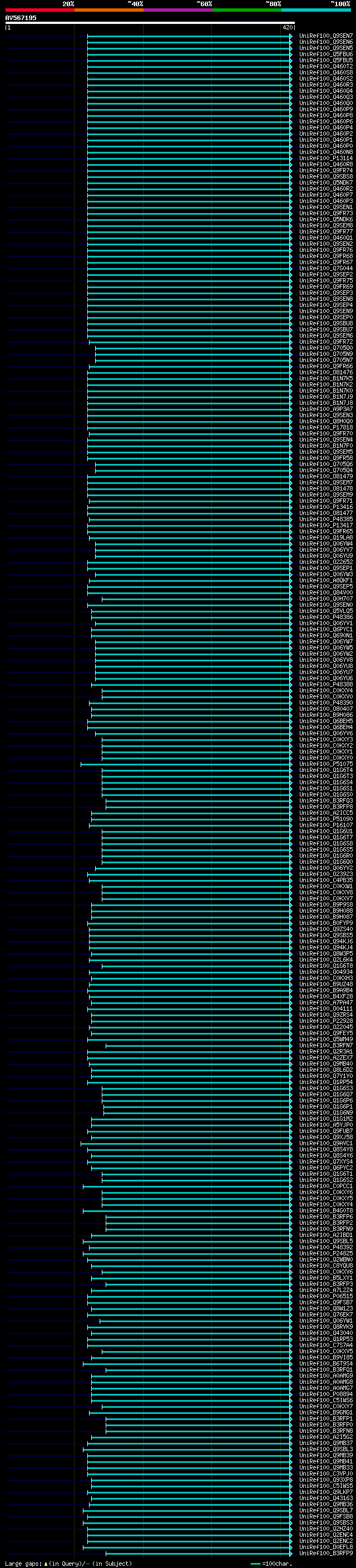The width and height of the screenshot is (356, 1568).
Task: Open hit UniRef100_Q9FR74
Action: click(x=326, y=170)
